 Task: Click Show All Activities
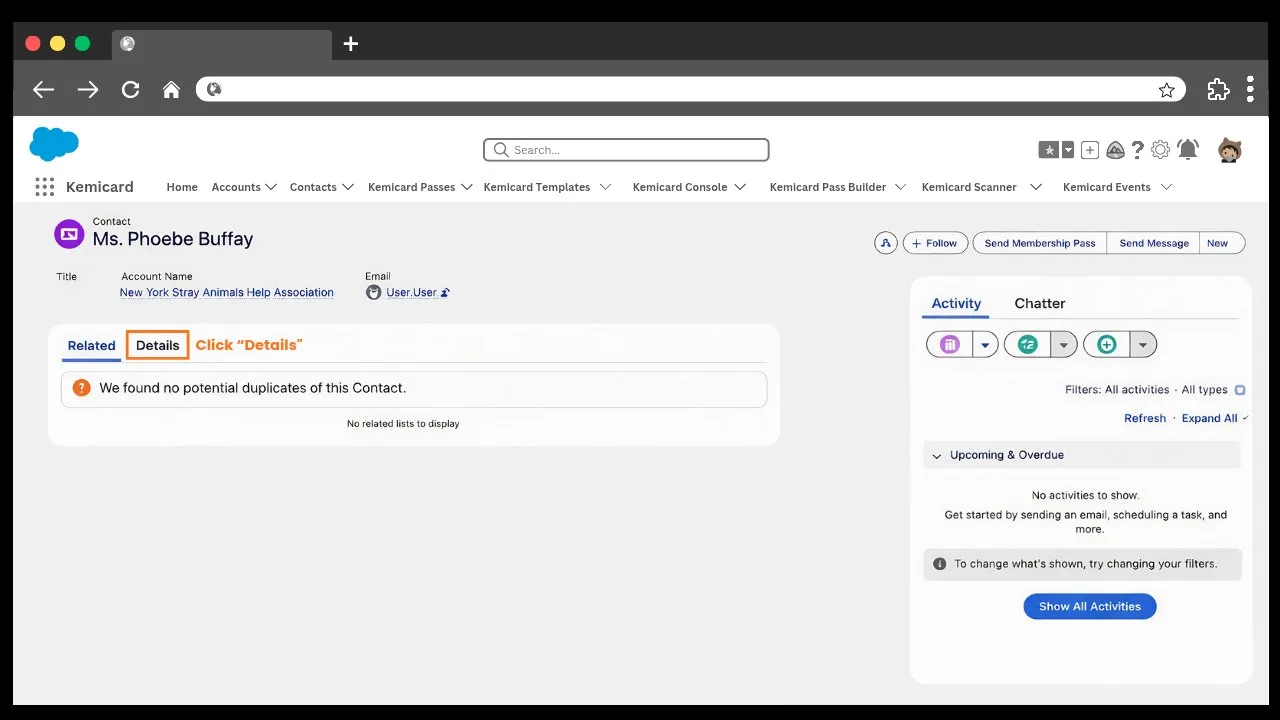click(x=1090, y=606)
